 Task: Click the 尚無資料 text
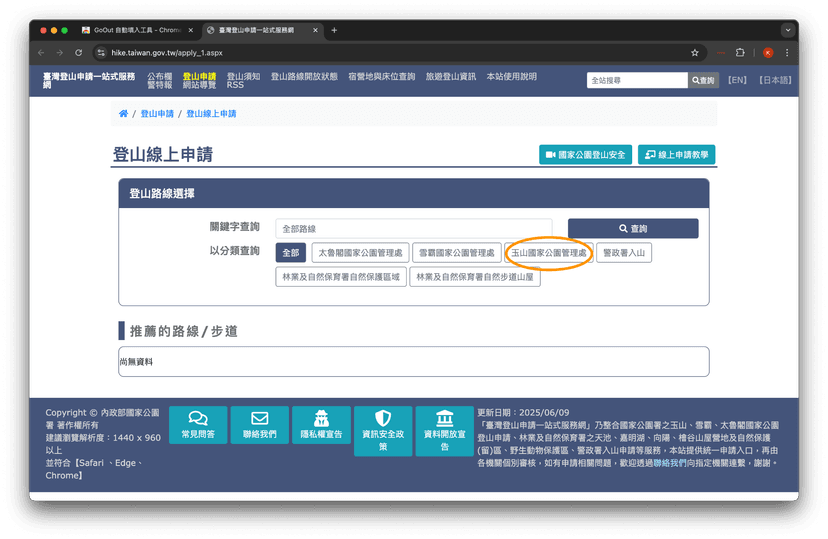tap(136, 362)
